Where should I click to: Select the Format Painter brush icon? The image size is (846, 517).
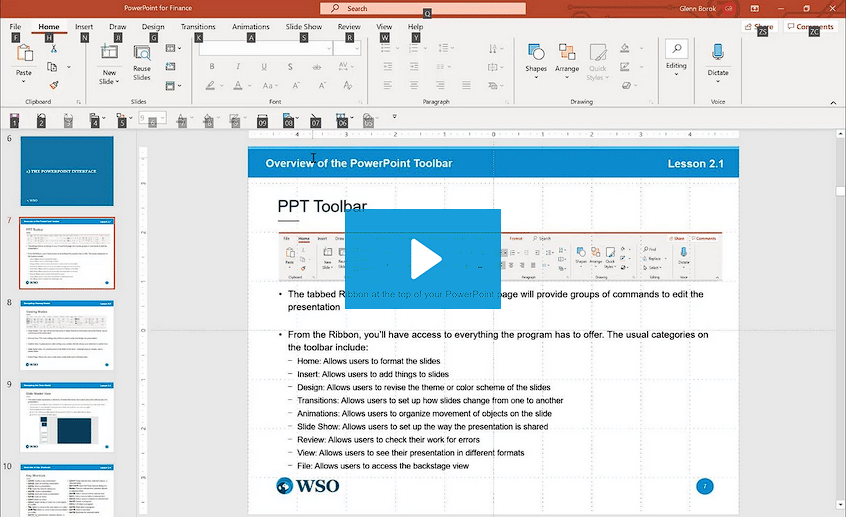pos(53,85)
